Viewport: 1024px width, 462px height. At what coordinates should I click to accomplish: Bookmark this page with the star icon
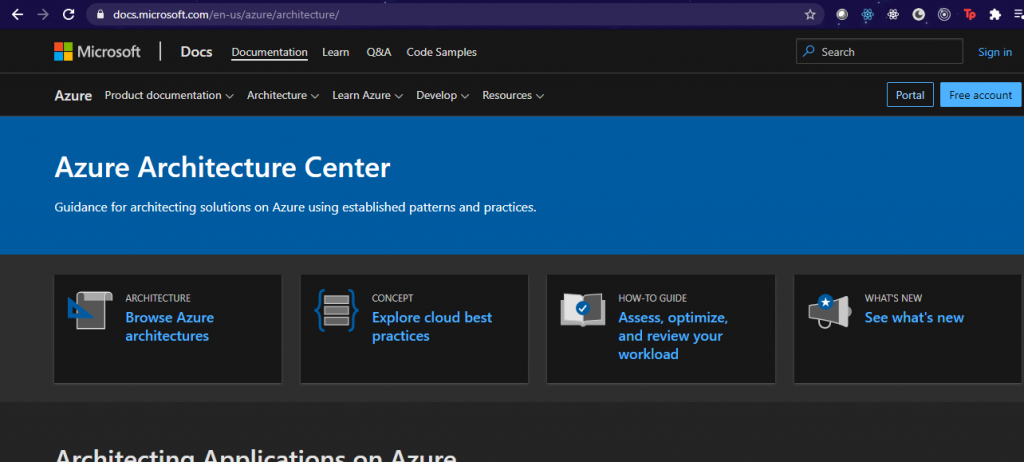[810, 15]
